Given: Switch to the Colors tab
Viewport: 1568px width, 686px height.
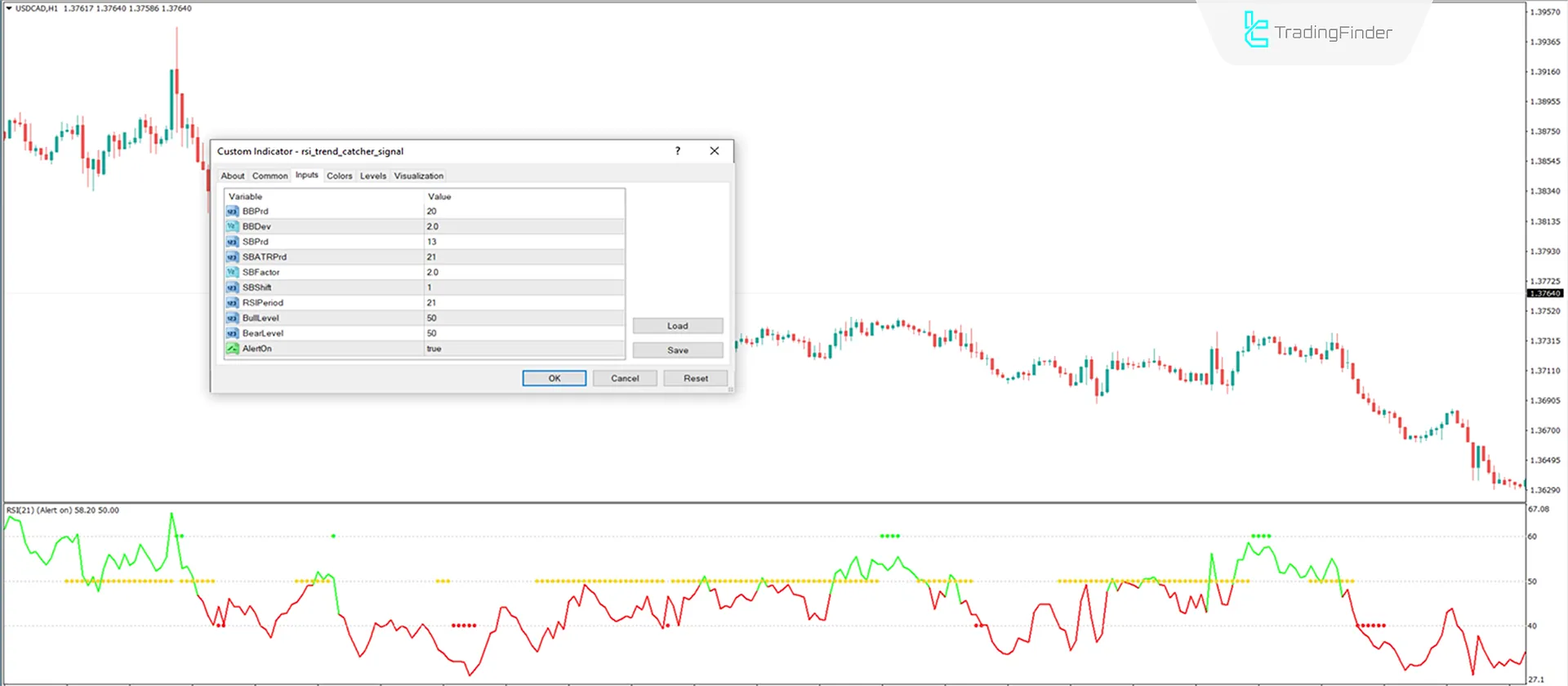Looking at the screenshot, I should point(339,176).
